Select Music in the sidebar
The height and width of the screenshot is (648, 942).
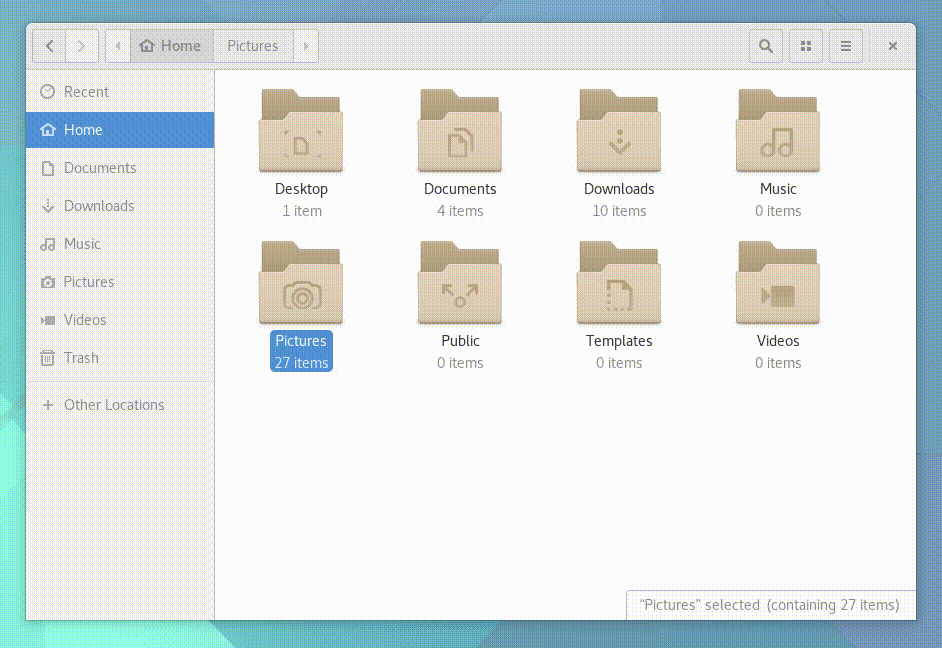84,244
